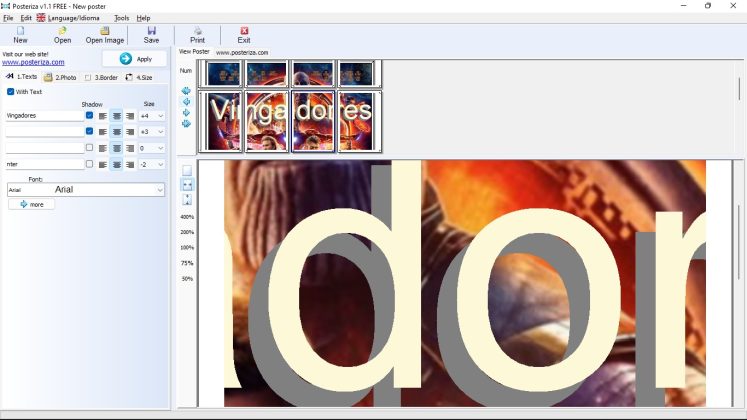Image resolution: width=747 pixels, height=420 pixels.
Task: Click the last page navigation arrow
Action: 186,124
